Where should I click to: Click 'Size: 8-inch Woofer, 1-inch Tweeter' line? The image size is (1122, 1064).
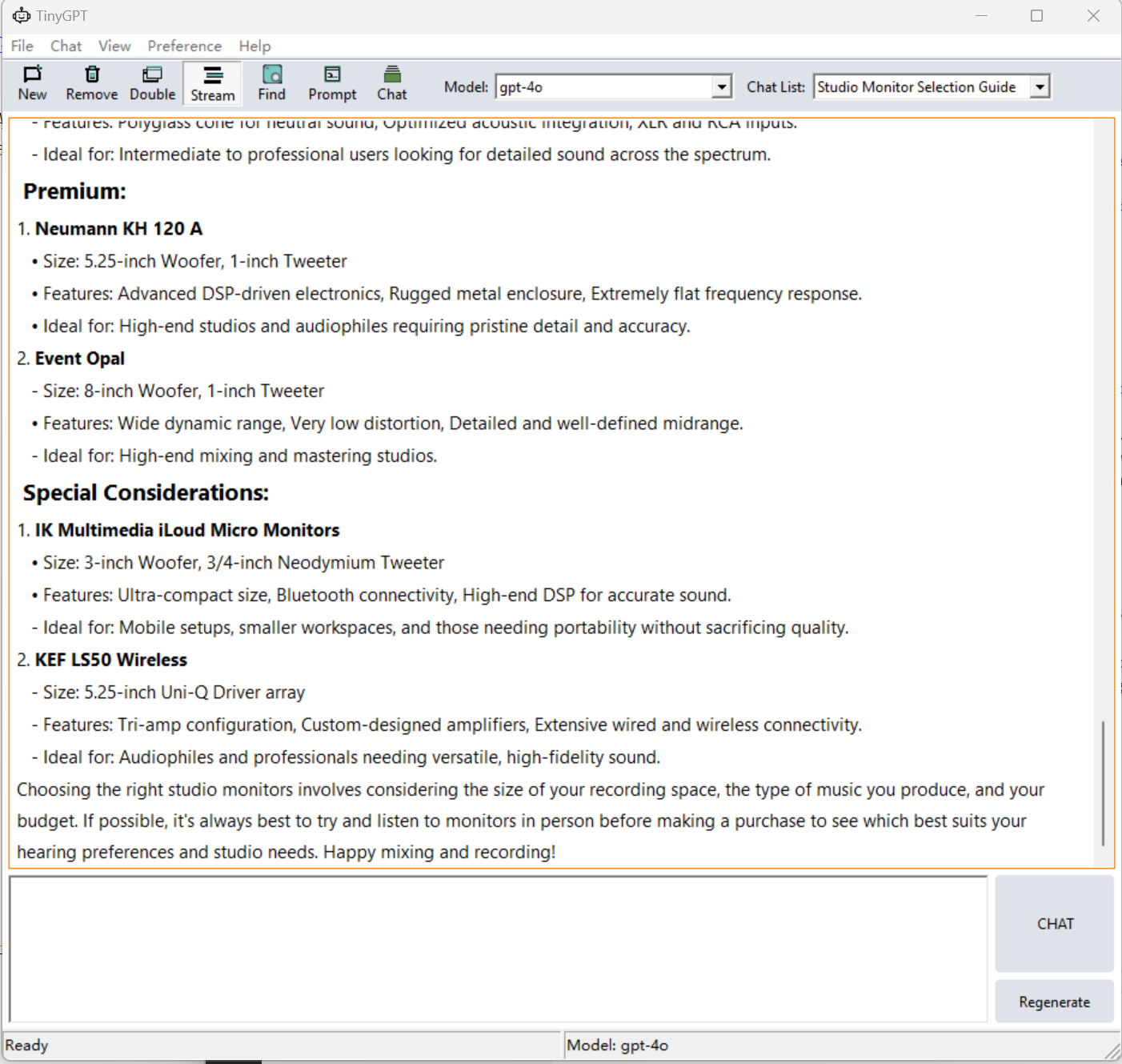183,391
